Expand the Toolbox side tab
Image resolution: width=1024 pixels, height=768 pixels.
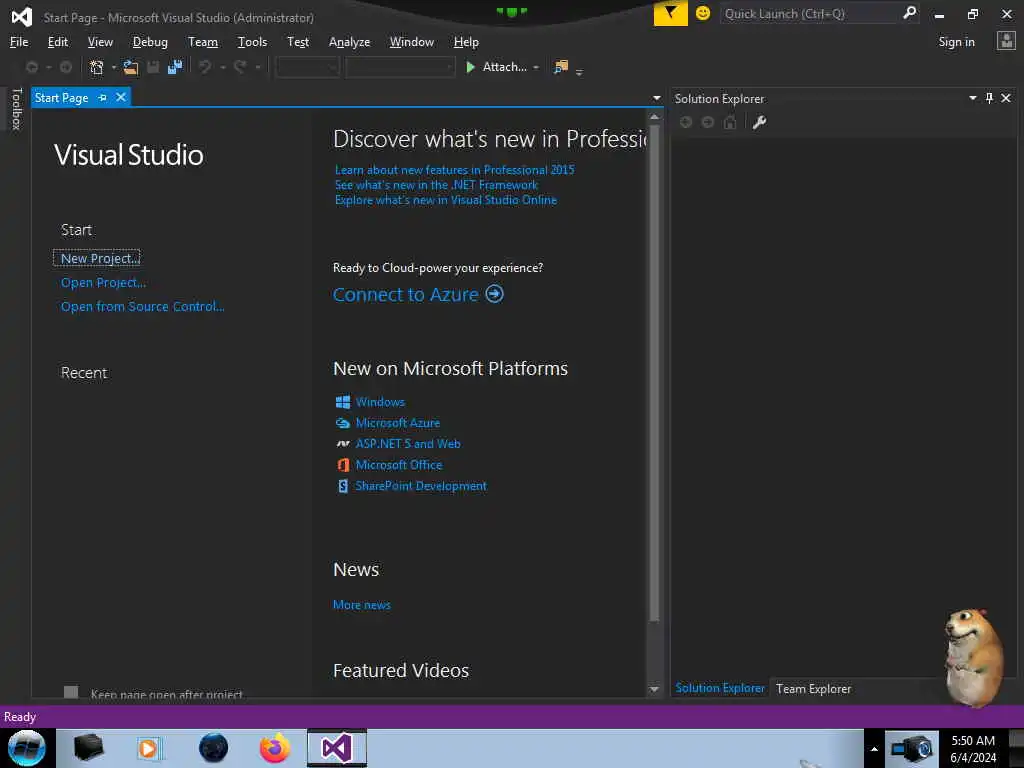click(x=16, y=109)
